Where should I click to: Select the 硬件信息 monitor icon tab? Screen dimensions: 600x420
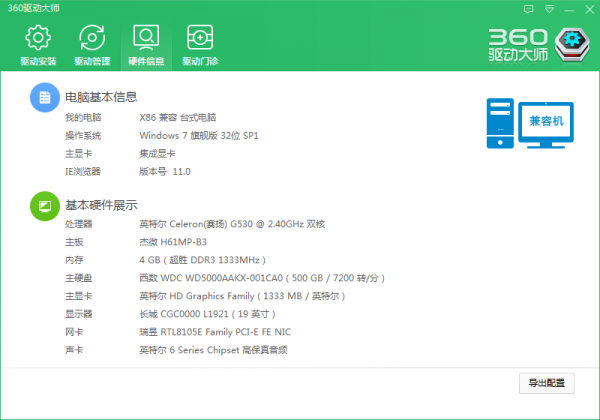click(146, 45)
